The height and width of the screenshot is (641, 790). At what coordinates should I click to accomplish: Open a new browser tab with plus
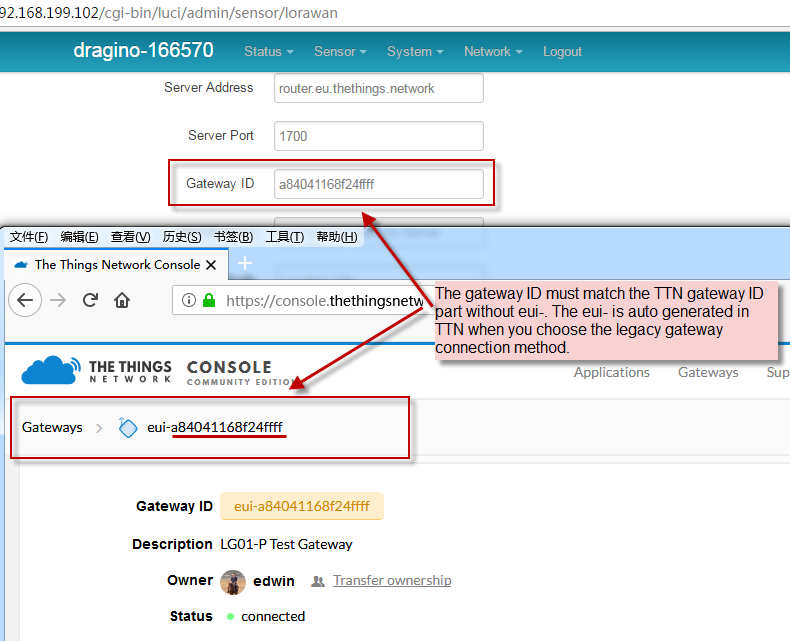tap(245, 263)
